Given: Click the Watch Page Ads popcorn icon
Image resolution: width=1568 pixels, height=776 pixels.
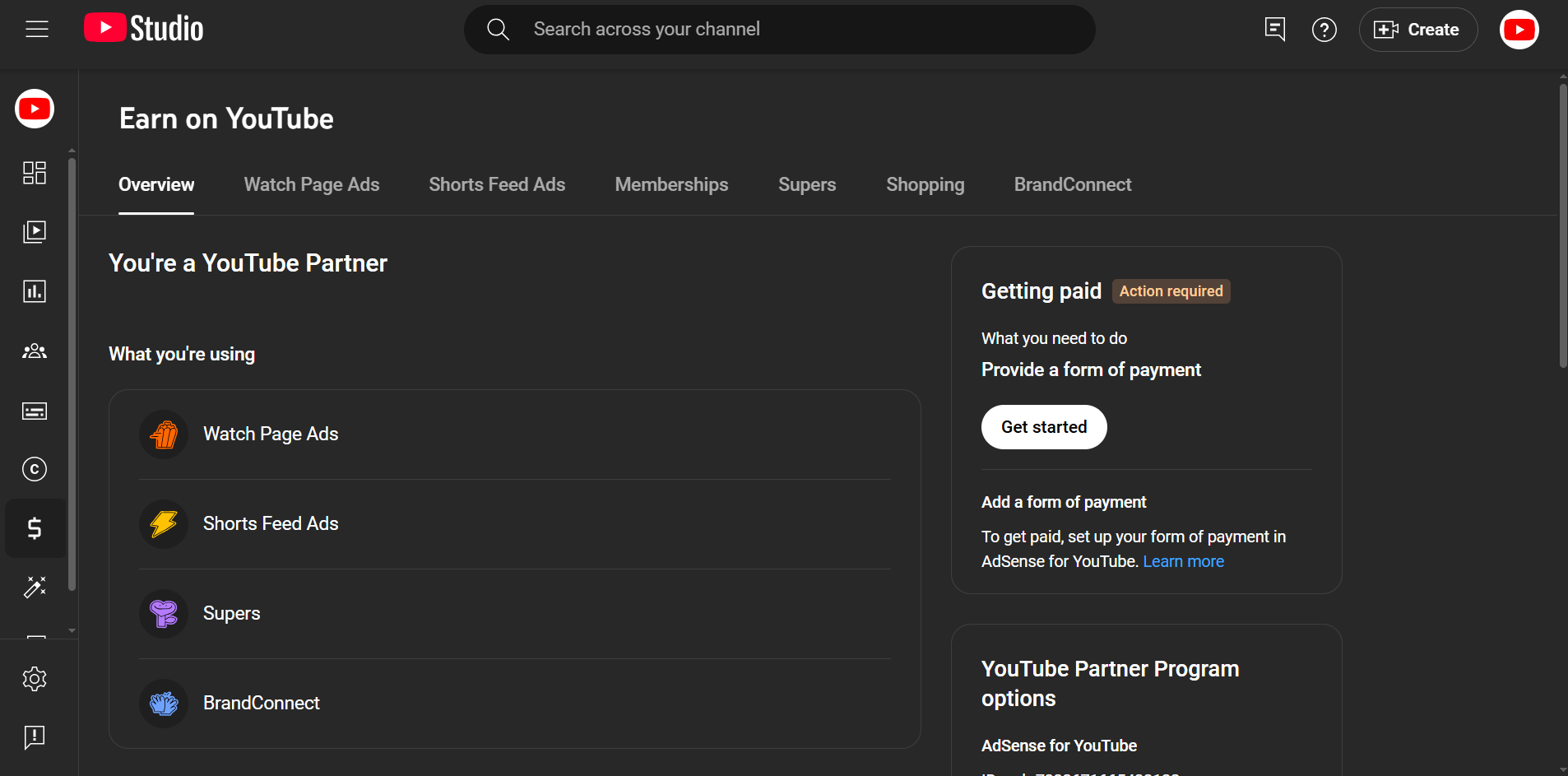Looking at the screenshot, I should [x=165, y=434].
